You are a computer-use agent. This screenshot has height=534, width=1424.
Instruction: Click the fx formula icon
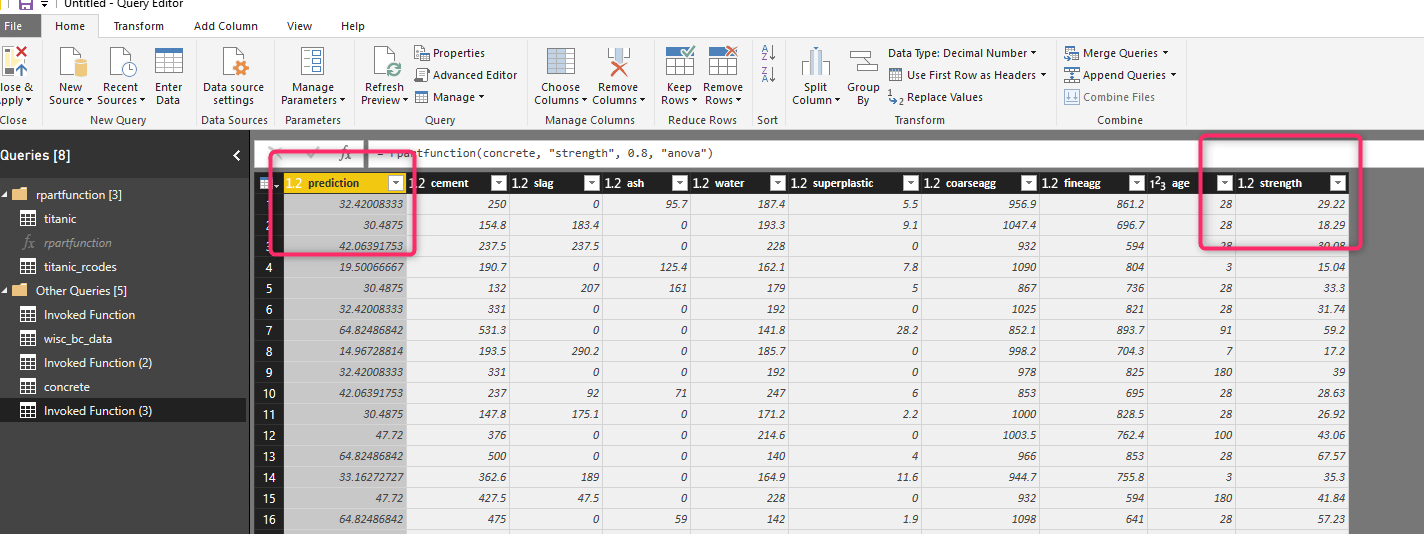tap(345, 154)
